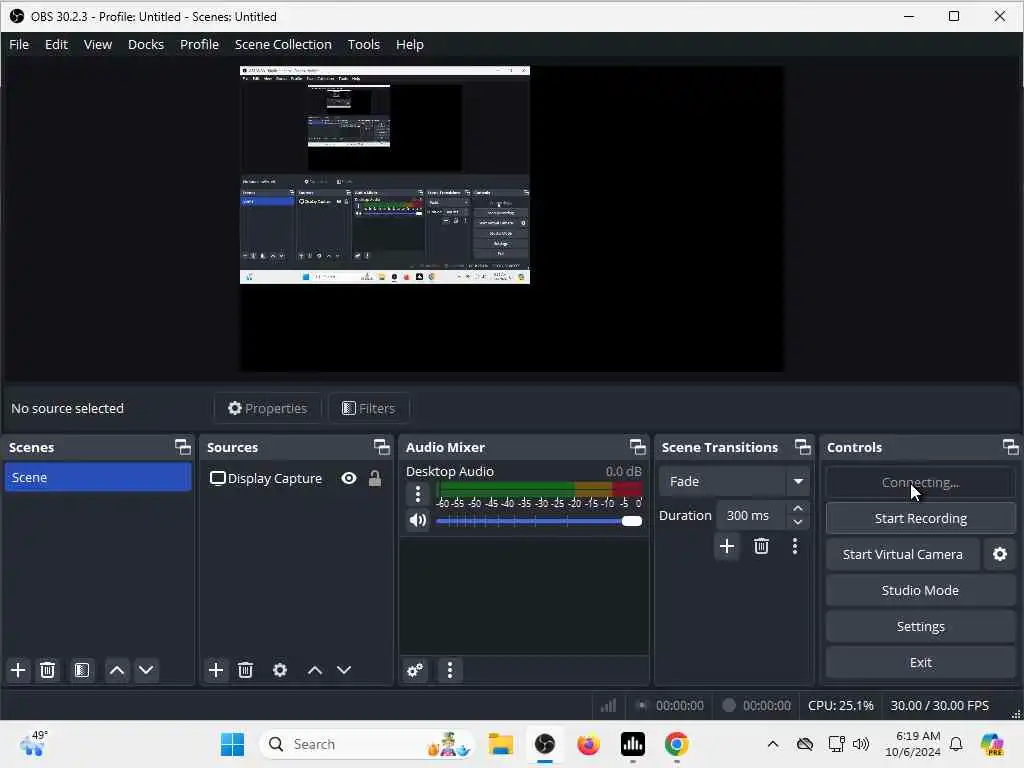Open Audio Mixer panel options menu

(450, 670)
